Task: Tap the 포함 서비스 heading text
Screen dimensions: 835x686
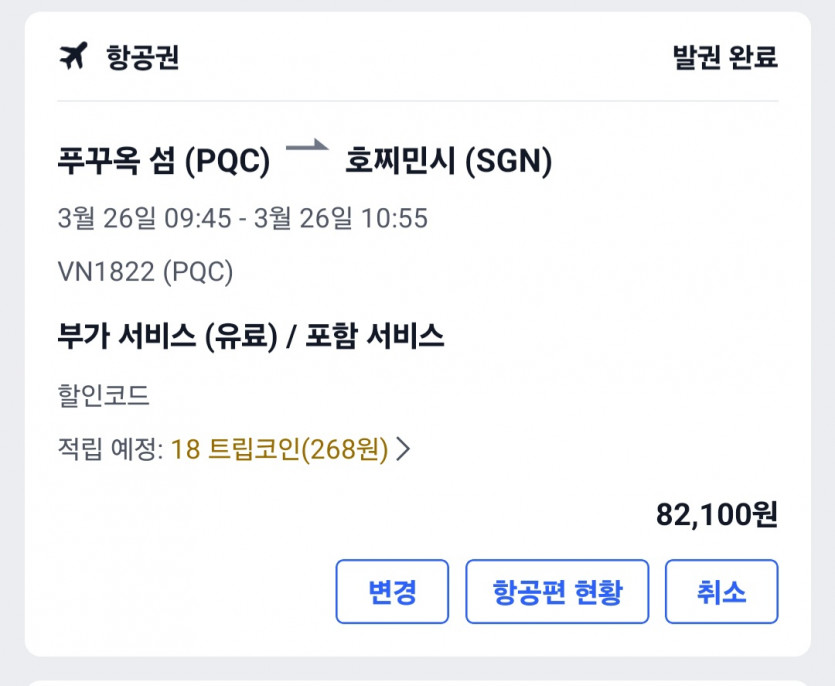Action: pyautogui.click(x=373, y=336)
